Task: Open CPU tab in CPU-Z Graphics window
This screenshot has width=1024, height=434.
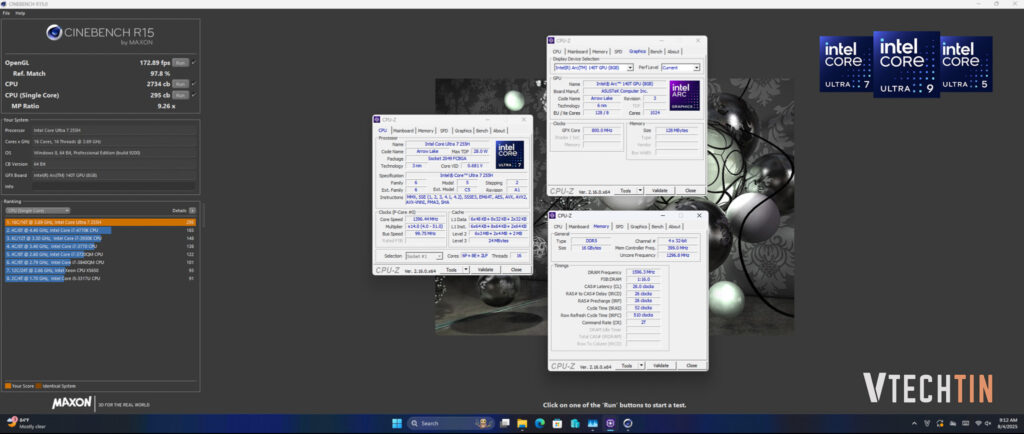Action: click(x=556, y=52)
